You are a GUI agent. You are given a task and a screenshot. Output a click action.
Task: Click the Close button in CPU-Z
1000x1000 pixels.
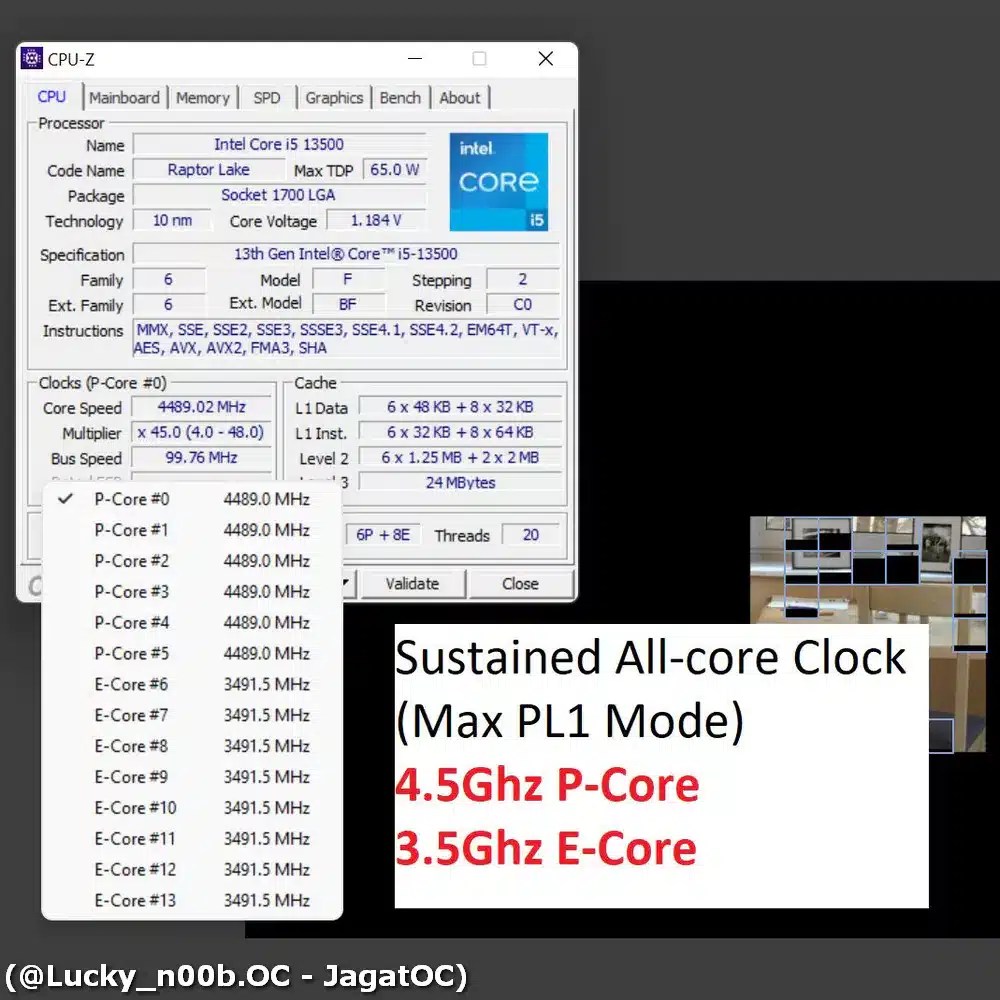point(520,584)
